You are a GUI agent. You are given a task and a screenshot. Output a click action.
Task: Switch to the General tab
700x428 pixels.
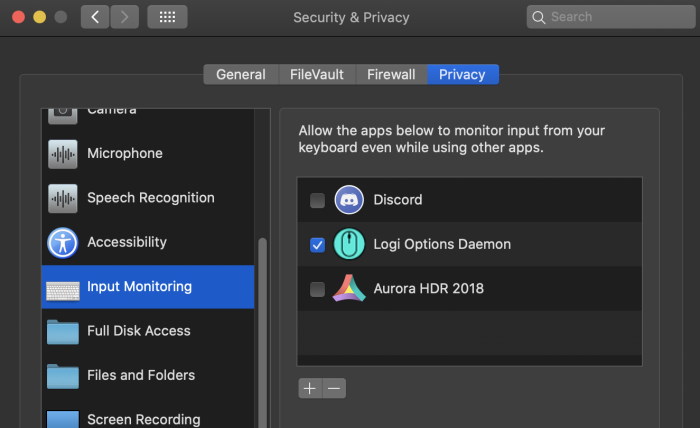(241, 74)
